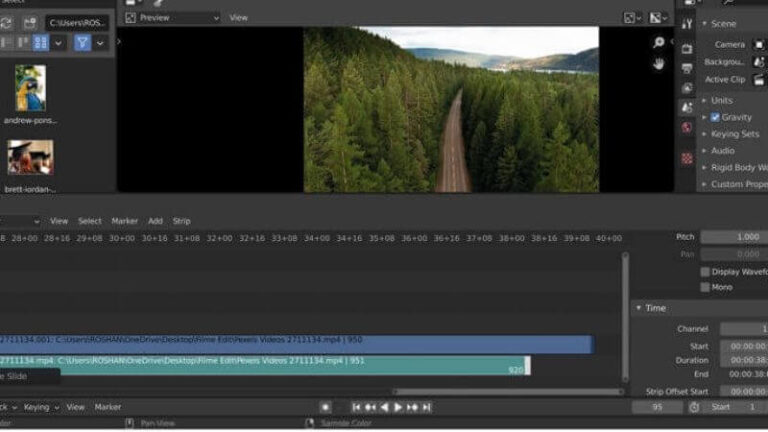Open display settings dropdown beside thumbnail mode
768x432 pixels.
(x=58, y=43)
